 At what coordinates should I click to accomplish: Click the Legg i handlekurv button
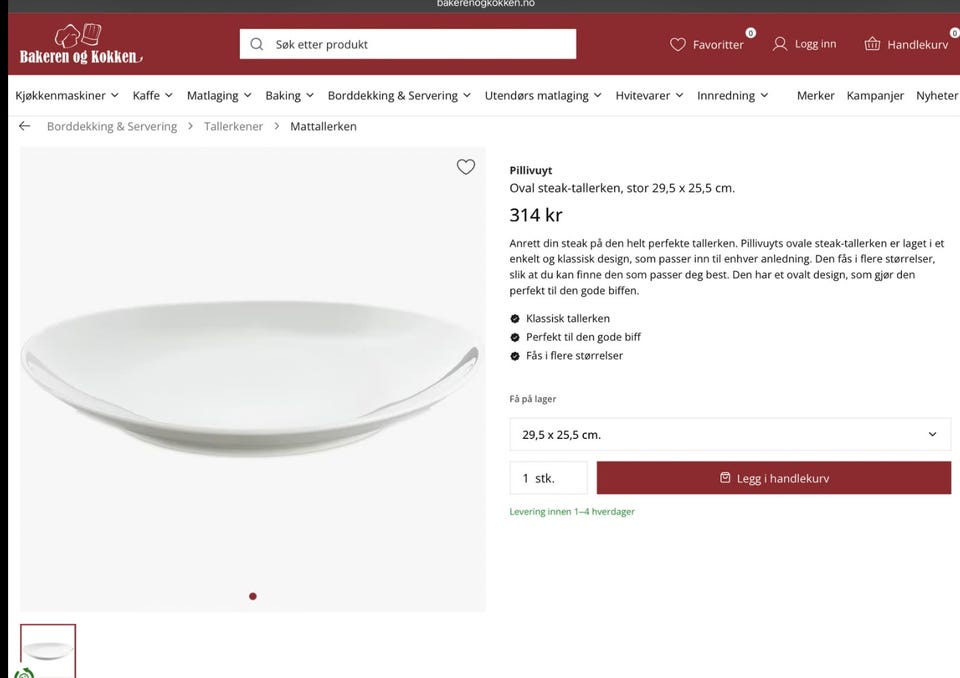(773, 478)
